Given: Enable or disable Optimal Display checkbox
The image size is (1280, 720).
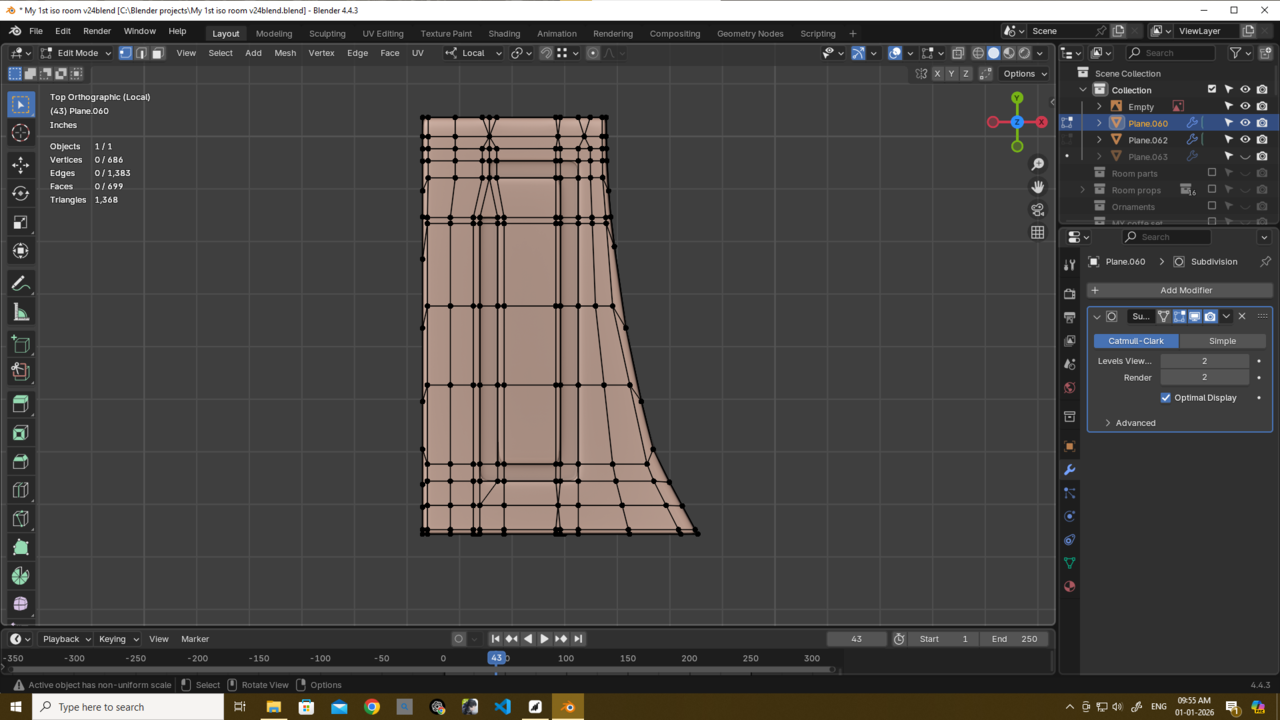Looking at the screenshot, I should (1166, 398).
